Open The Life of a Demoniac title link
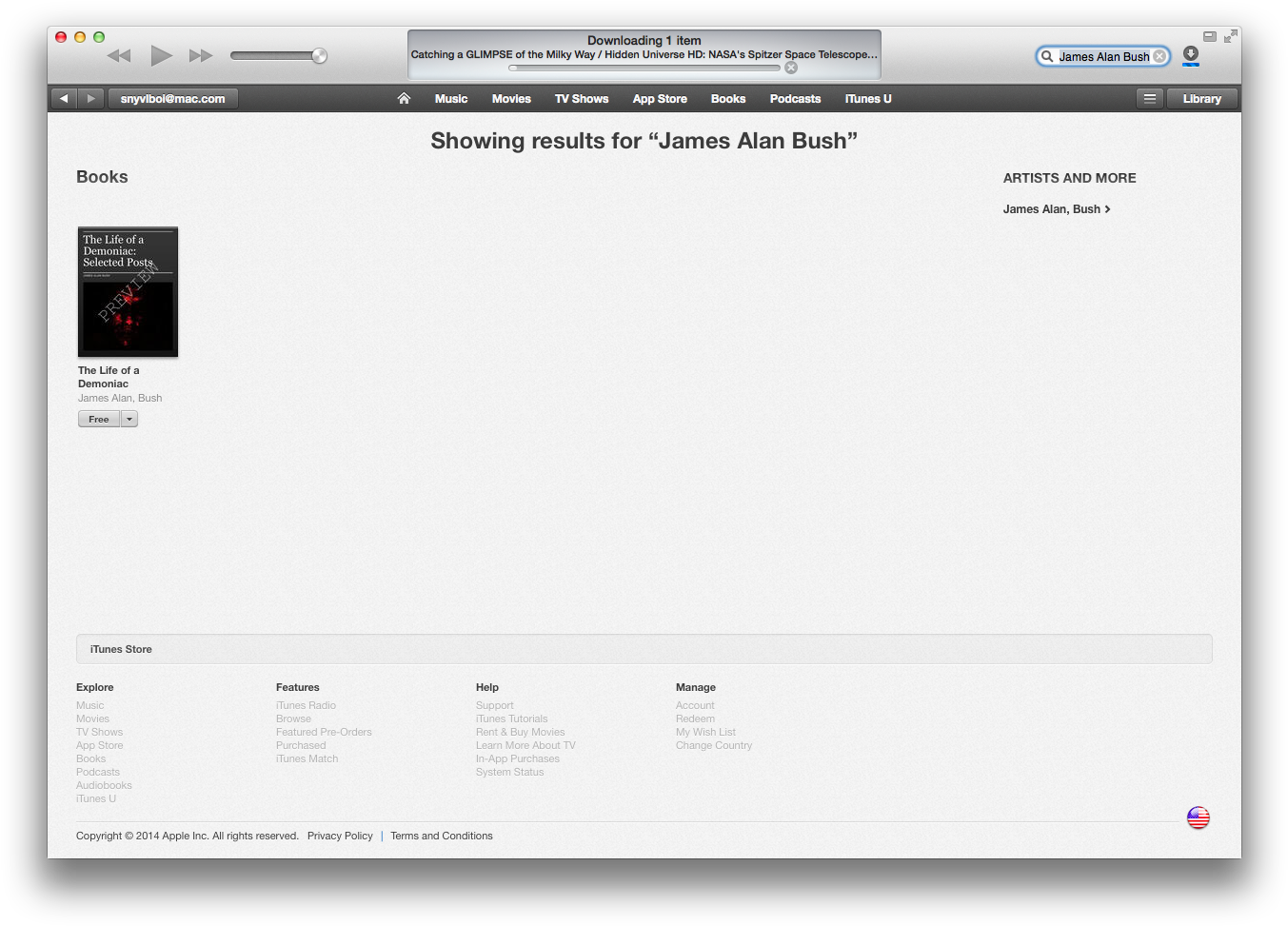Viewport: 1288px width, 926px height. (109, 377)
